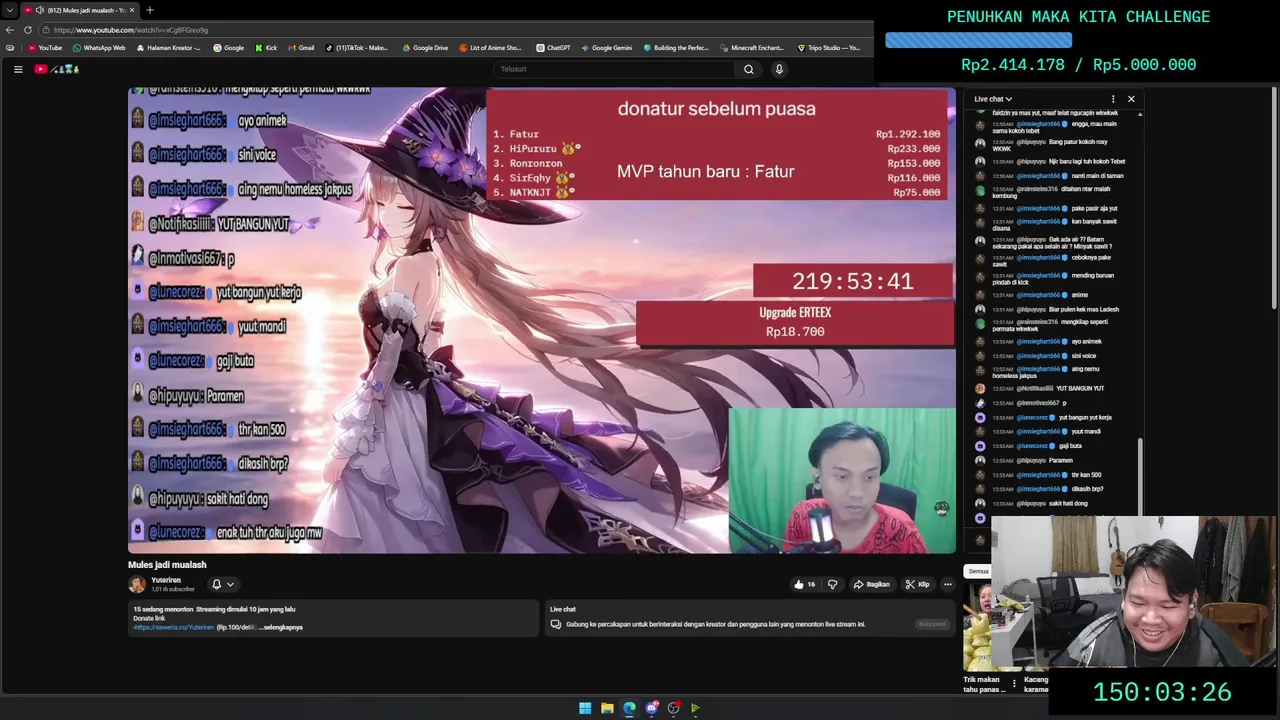Open Yuteriren channel avatar
1280x720 pixels.
point(137,584)
